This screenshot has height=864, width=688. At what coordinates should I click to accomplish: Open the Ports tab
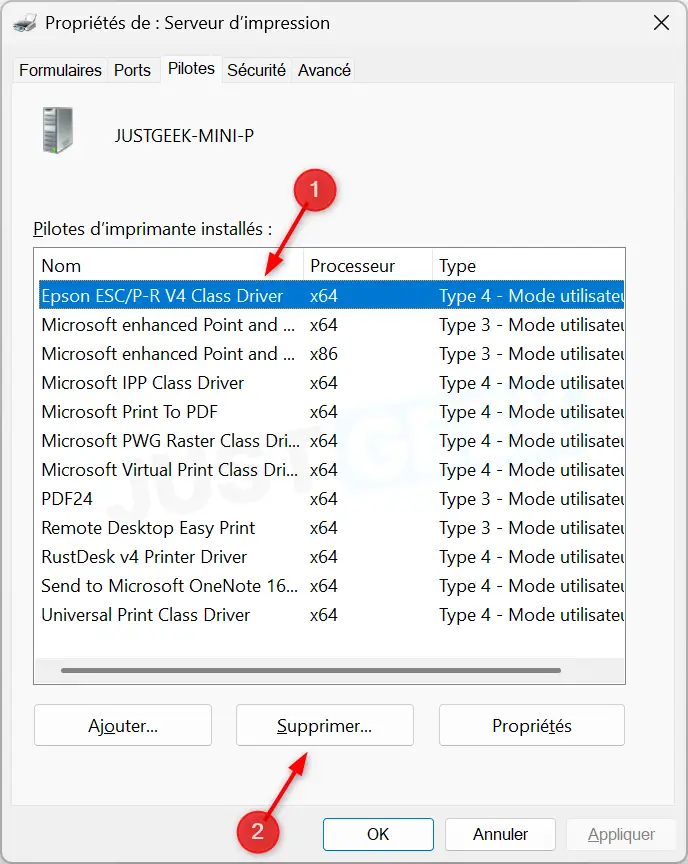click(132, 70)
